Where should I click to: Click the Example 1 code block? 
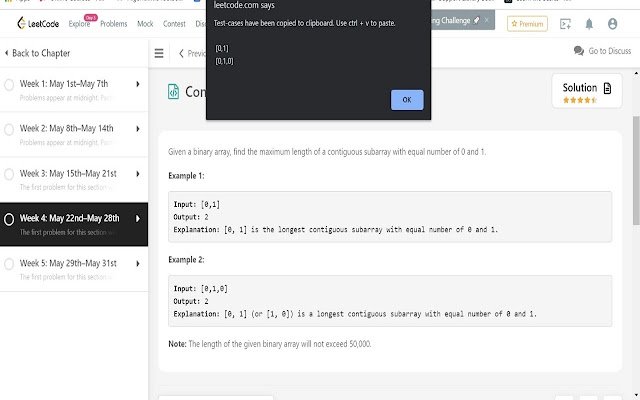pyautogui.click(x=390, y=217)
